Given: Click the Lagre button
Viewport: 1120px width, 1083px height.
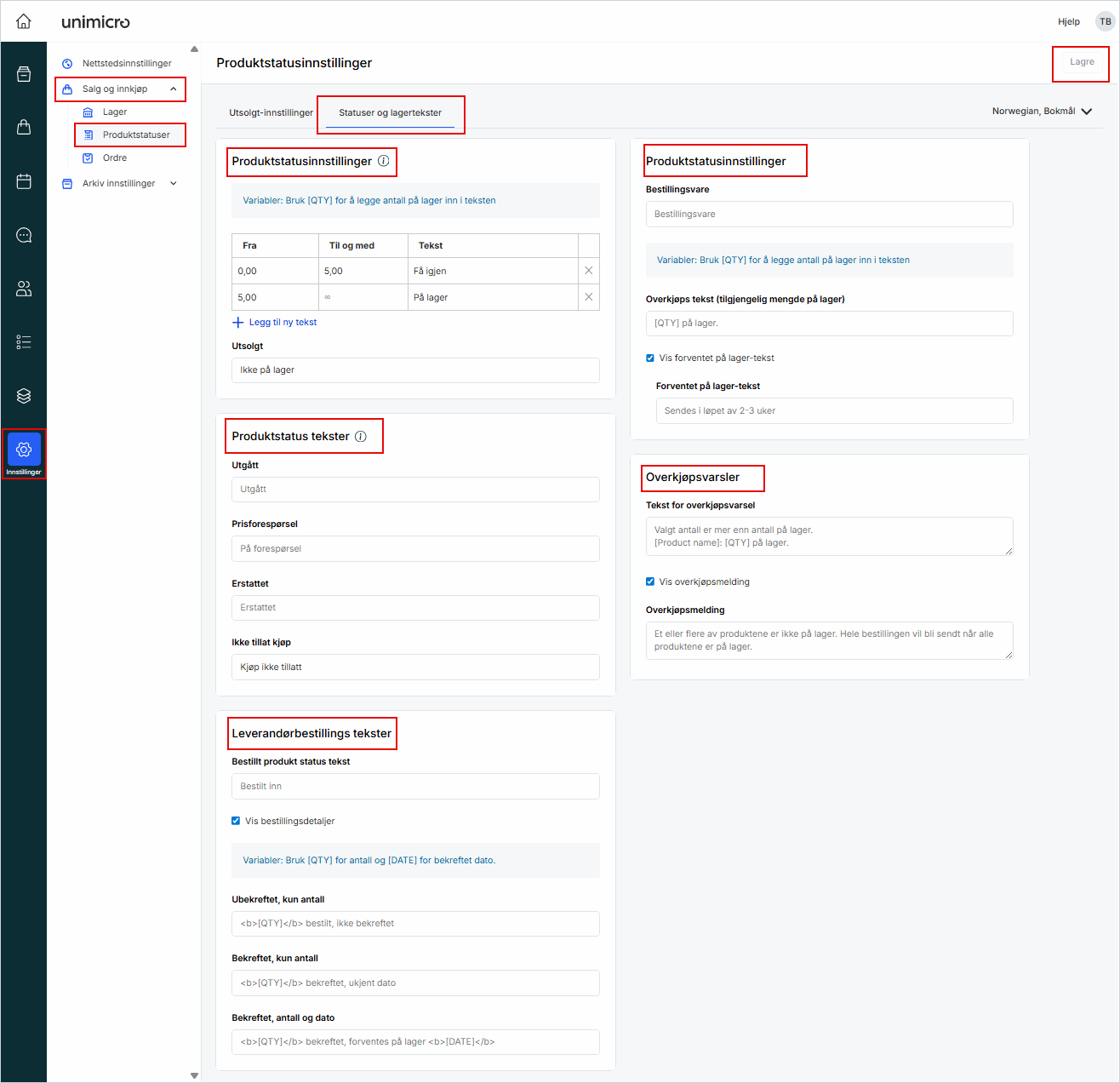Looking at the screenshot, I should tap(1081, 61).
